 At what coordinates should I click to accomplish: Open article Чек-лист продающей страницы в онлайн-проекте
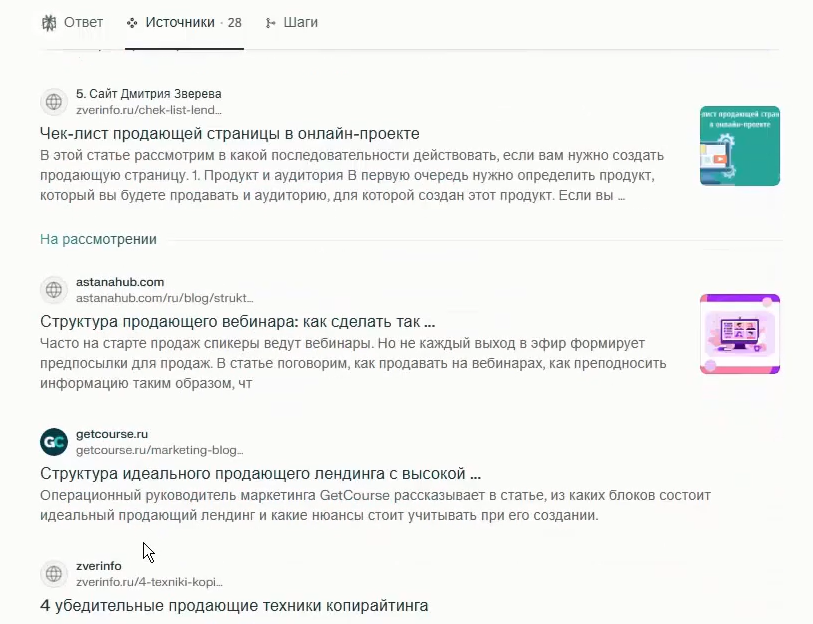[230, 133]
